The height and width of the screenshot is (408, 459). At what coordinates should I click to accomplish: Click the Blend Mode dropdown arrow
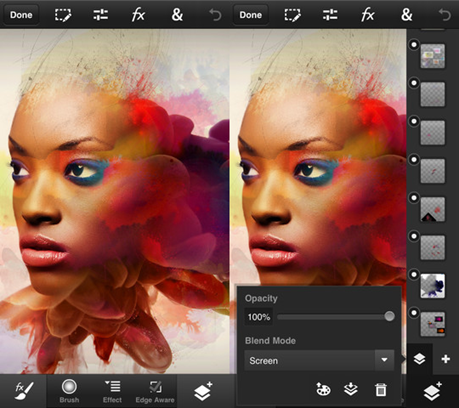click(x=384, y=360)
